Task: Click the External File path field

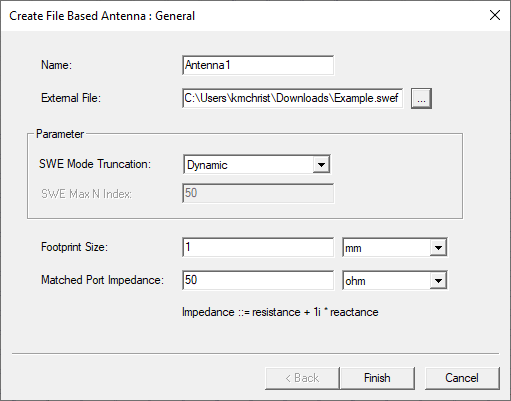Action: (293, 98)
